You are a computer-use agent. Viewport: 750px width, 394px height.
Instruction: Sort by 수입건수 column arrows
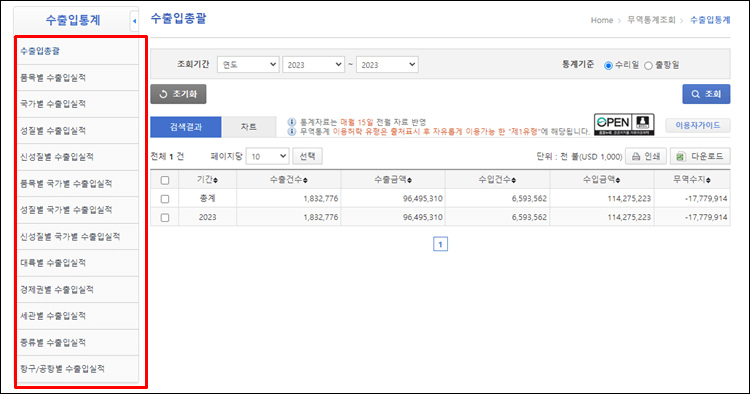click(514, 180)
